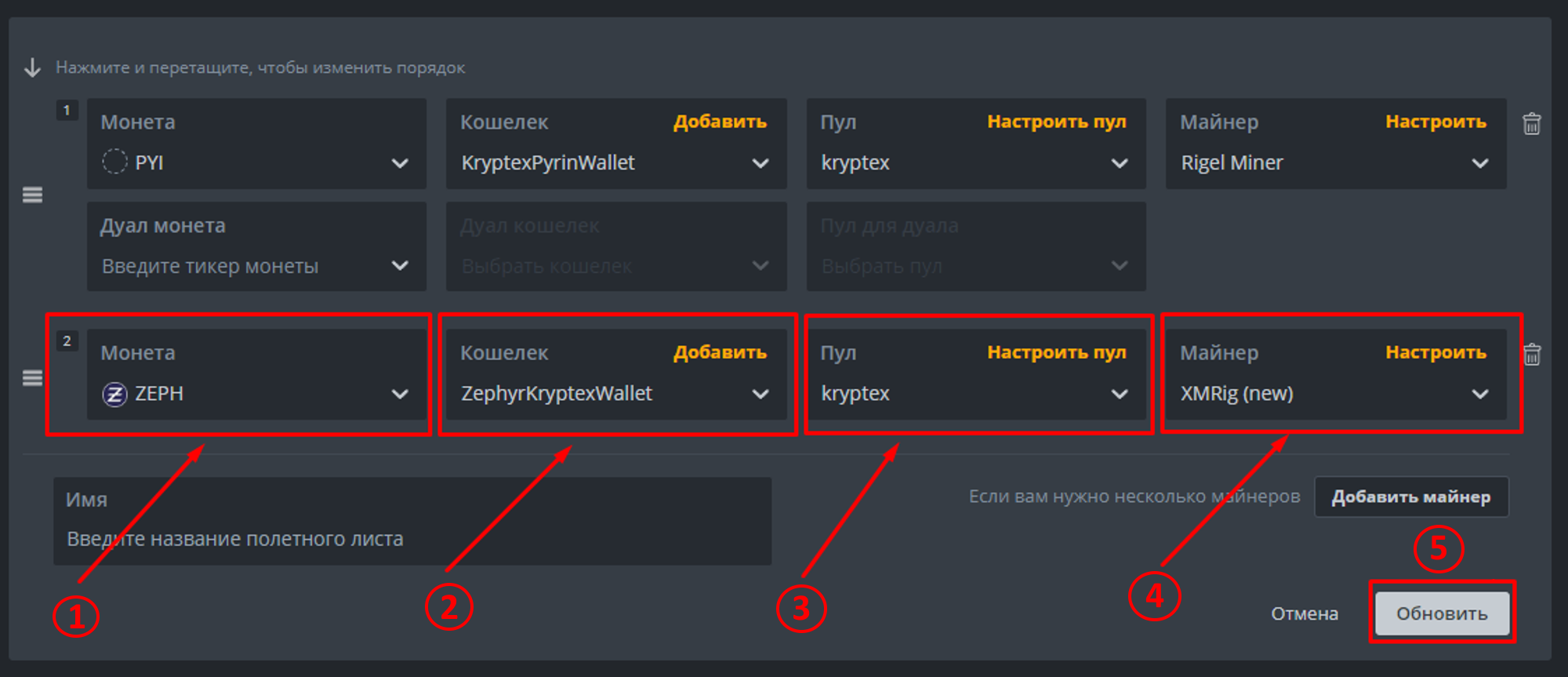Click Настроить пул link in PYI row
The height and width of the screenshot is (677, 1568).
pos(1057,122)
